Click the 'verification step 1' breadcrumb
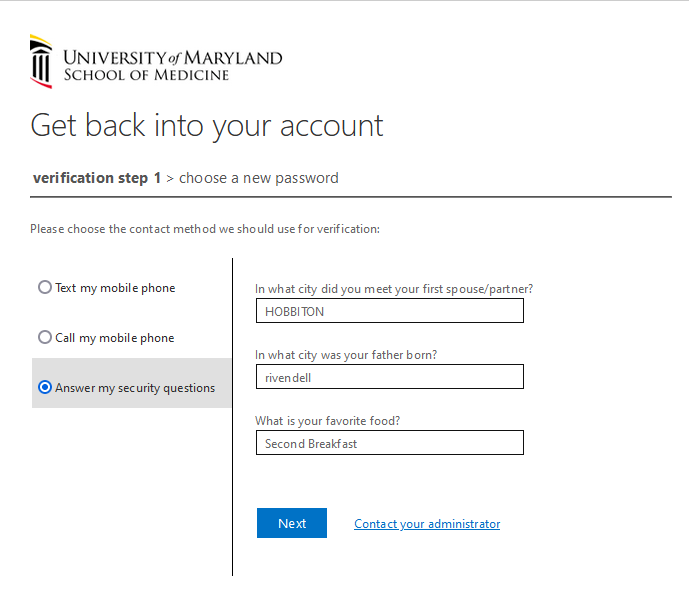 [x=97, y=178]
